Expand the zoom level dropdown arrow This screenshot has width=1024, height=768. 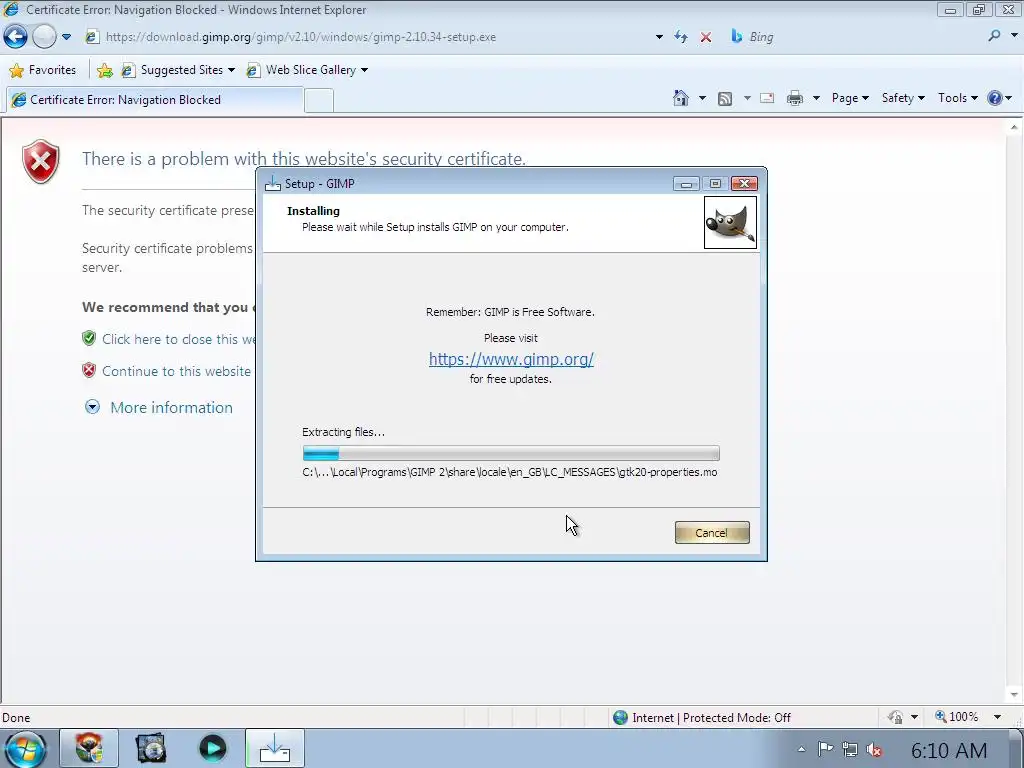pyautogui.click(x=997, y=717)
